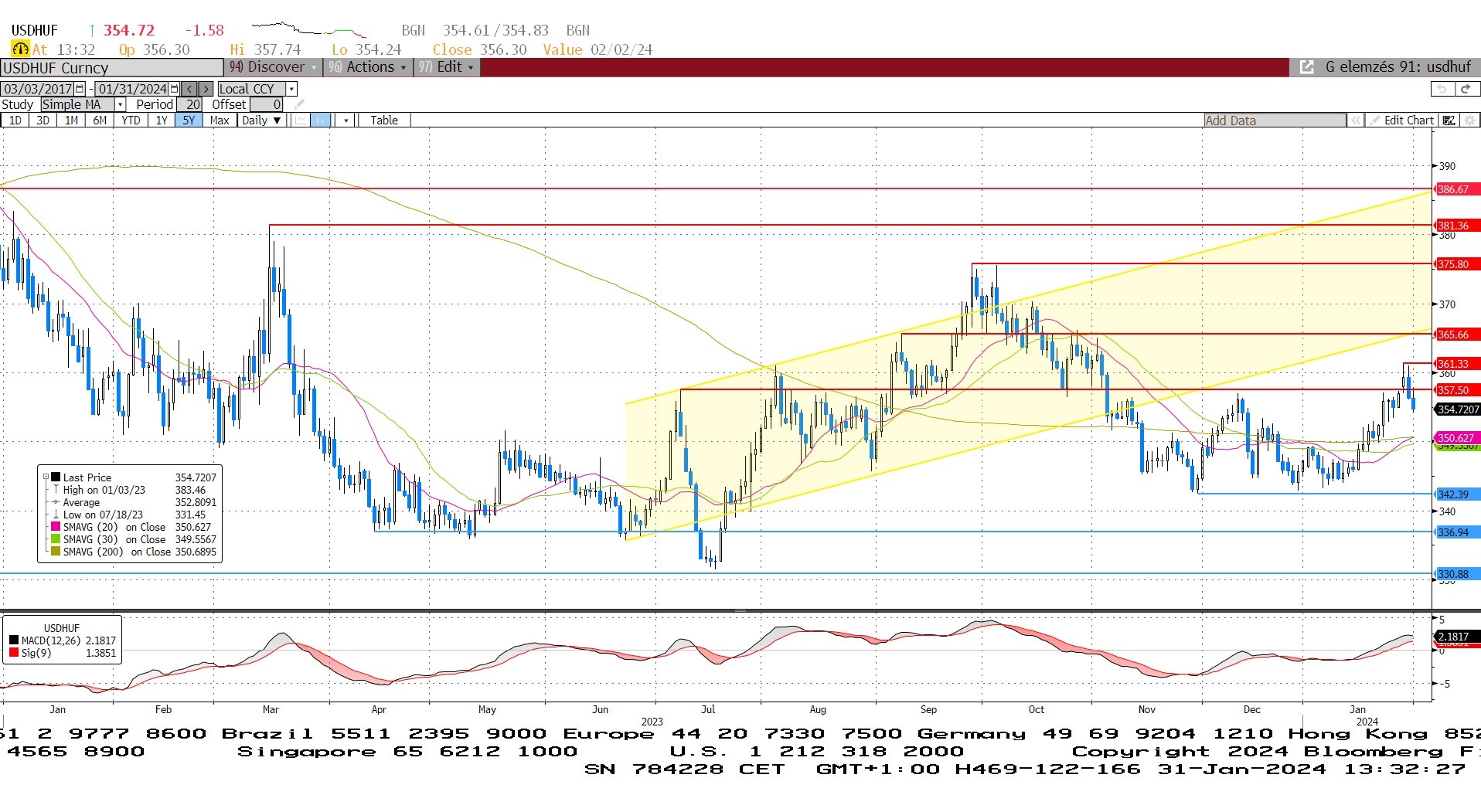Open the start date calendar picker
Screen dimensions: 1481x812
coord(80,89)
